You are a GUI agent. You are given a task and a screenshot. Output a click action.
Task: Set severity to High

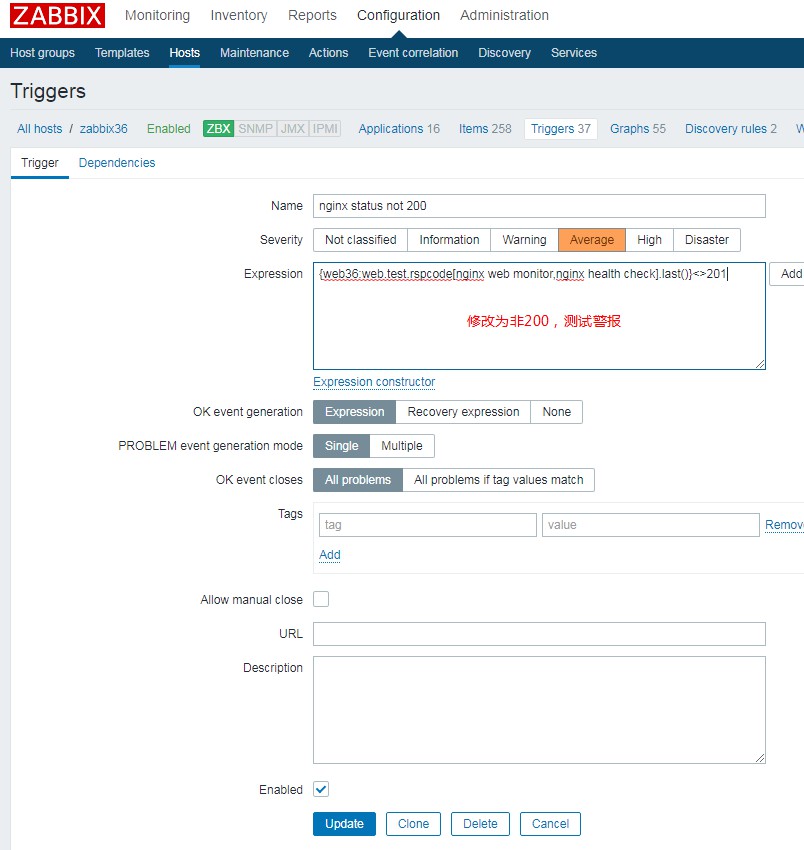tap(649, 240)
